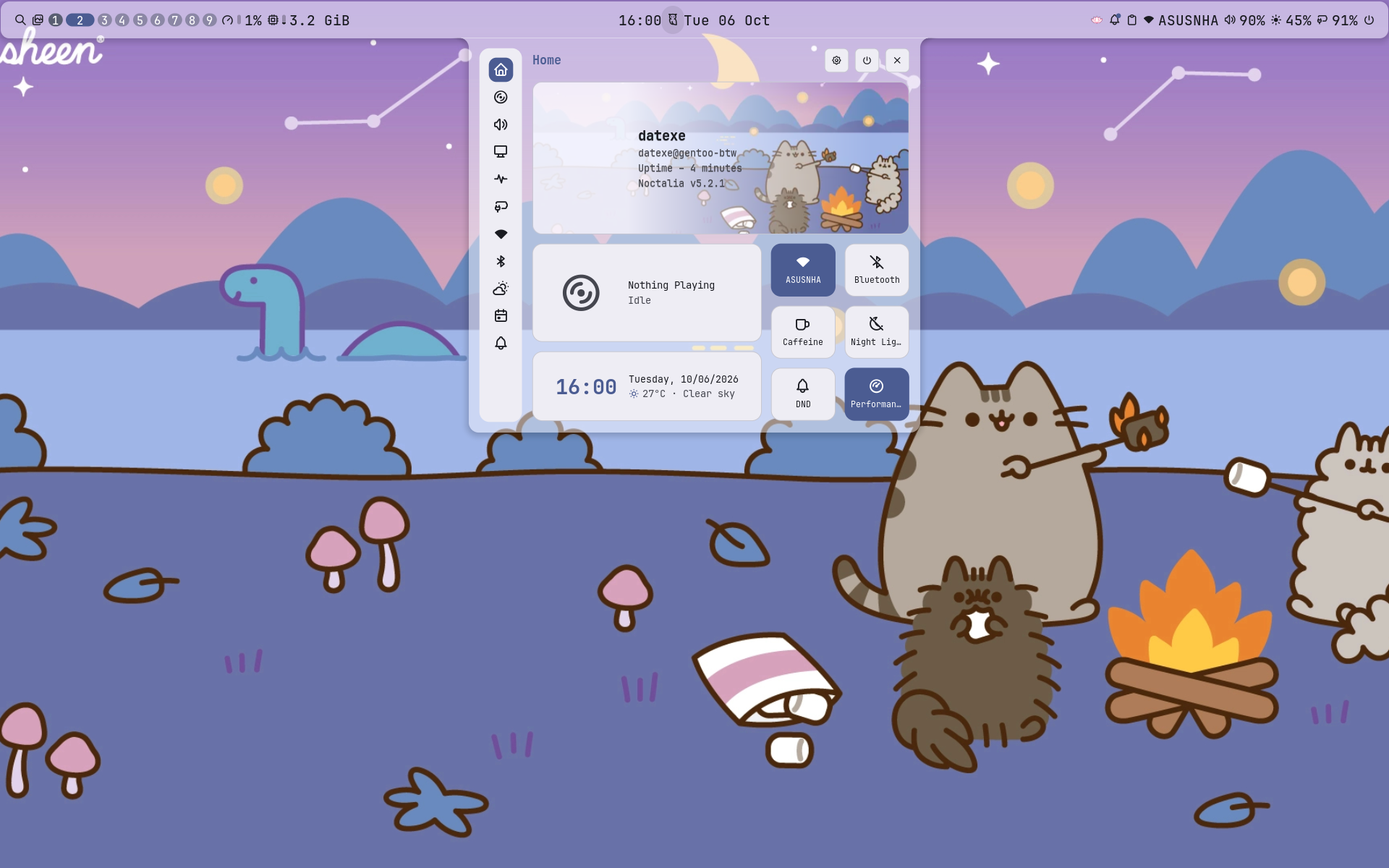
Task: Open the Bluetooth sidebar tab
Action: 501,261
